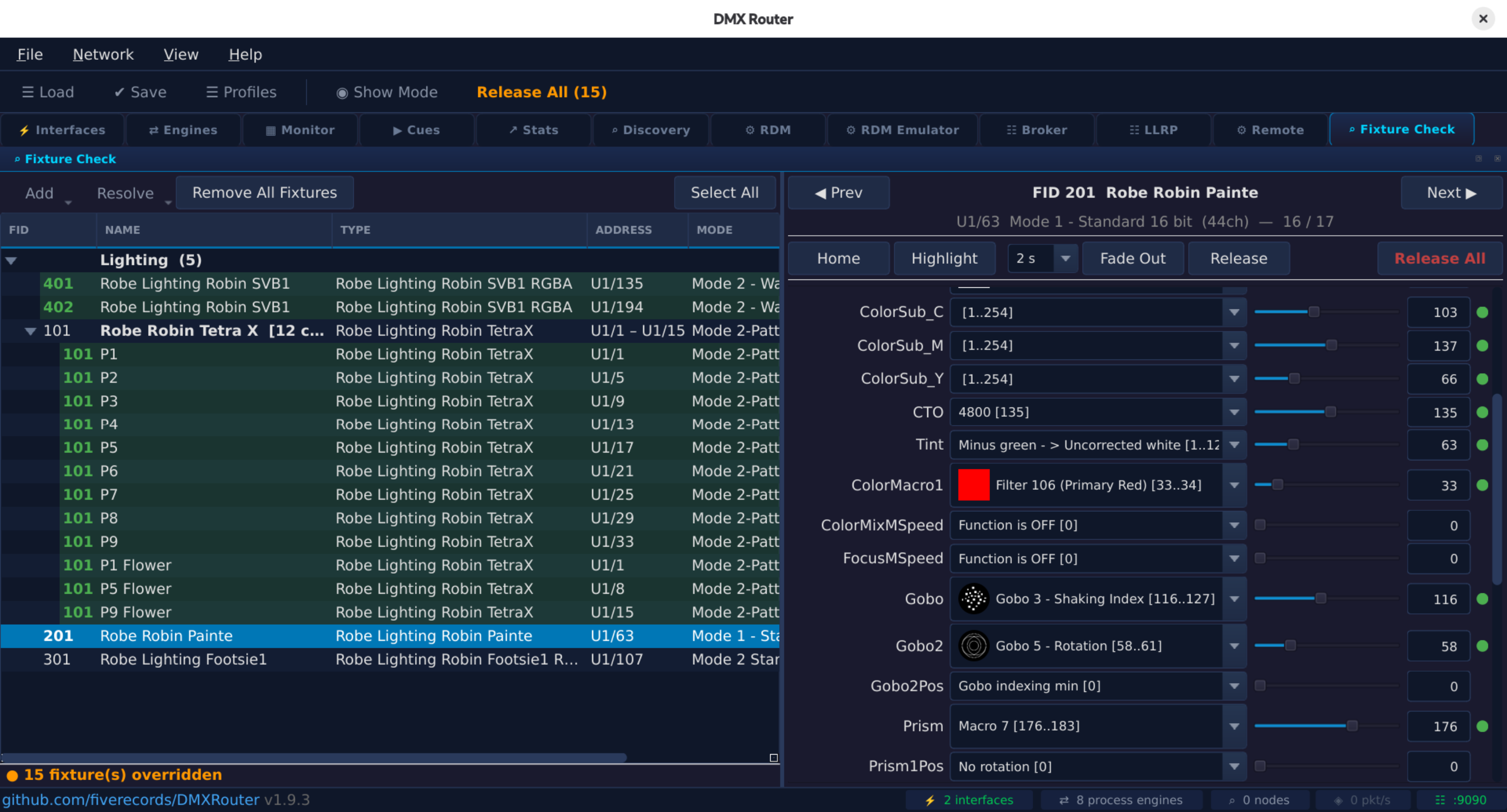Open the ColorMacro1 filter dropdown
The width and height of the screenshot is (1507, 812).
(1234, 485)
